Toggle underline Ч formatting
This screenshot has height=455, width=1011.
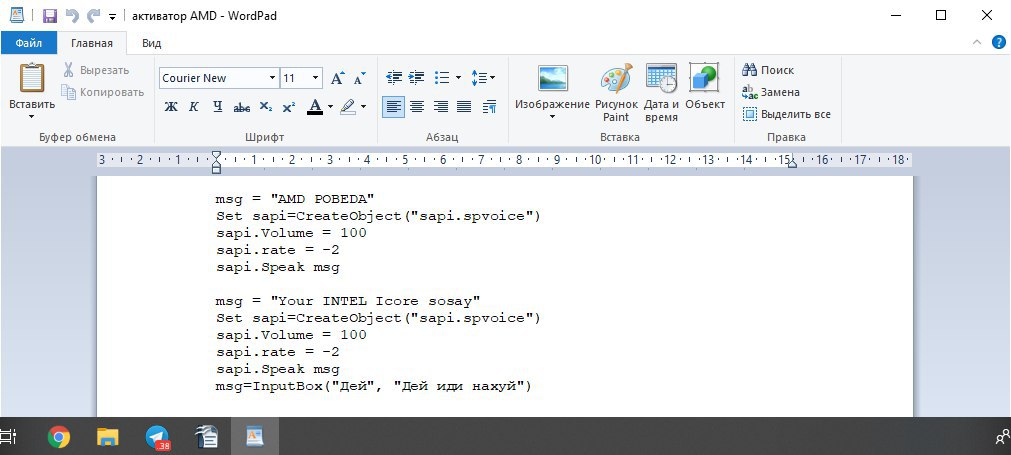217,107
